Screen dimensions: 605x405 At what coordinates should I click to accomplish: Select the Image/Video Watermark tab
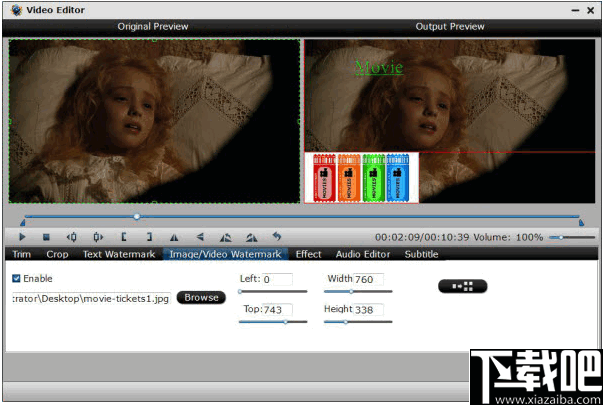point(225,254)
